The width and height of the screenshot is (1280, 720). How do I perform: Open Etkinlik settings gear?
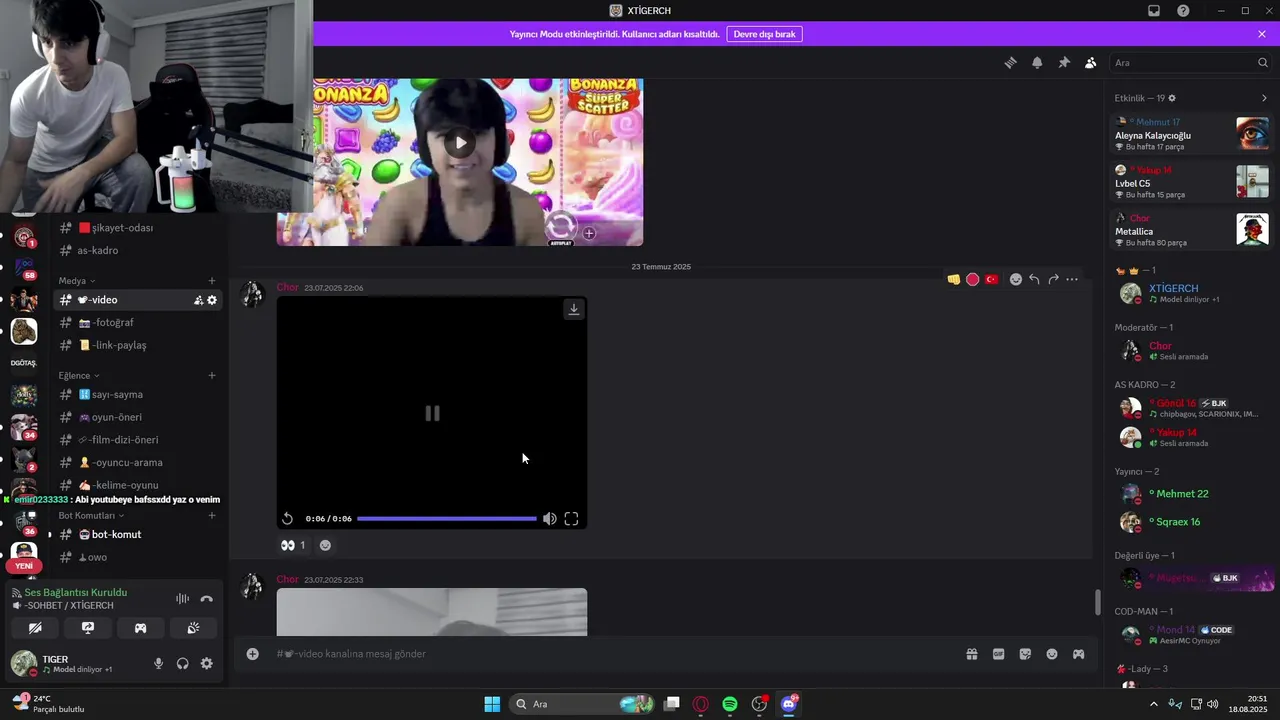point(1172,98)
